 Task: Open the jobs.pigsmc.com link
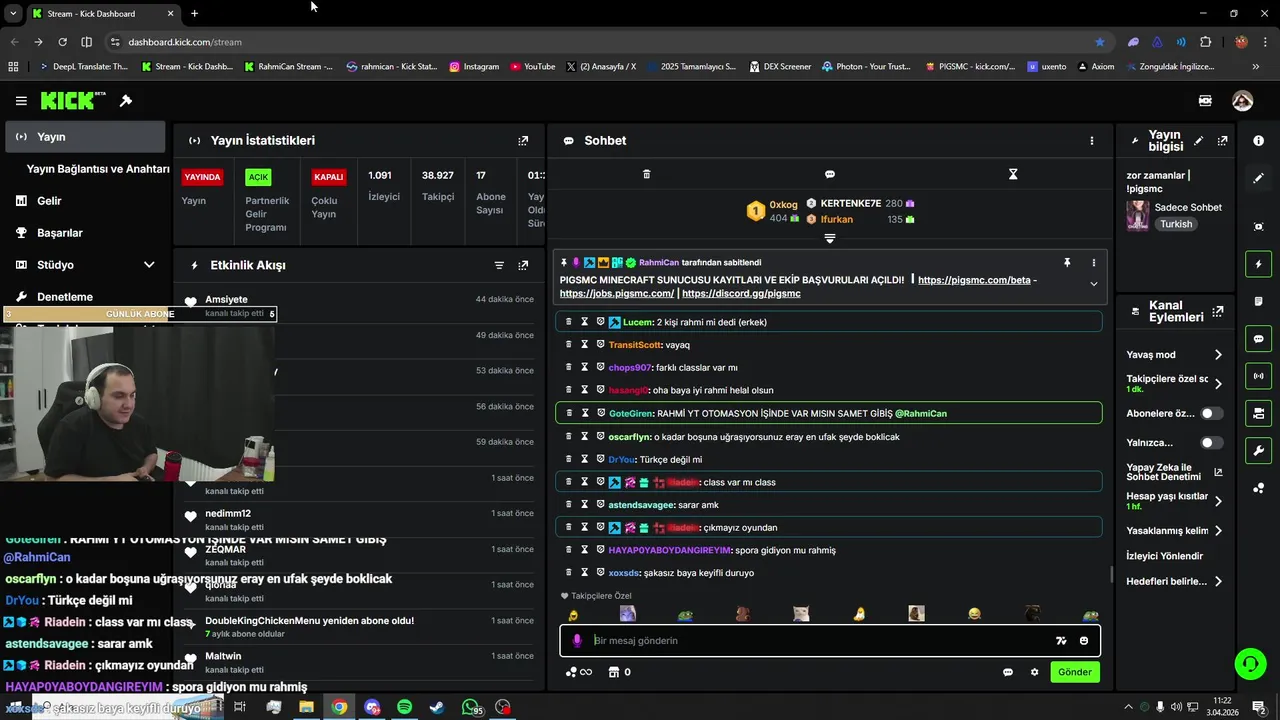point(617,294)
